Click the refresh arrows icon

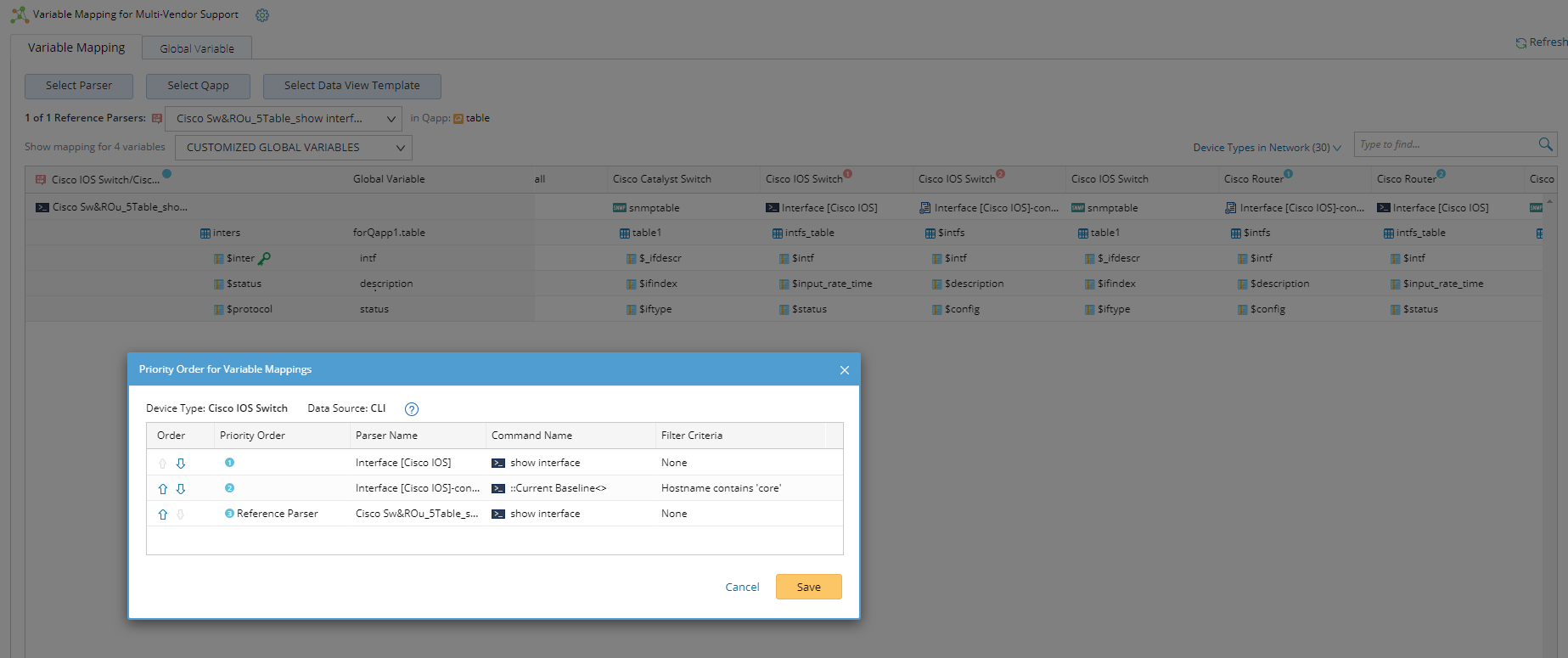(1521, 43)
